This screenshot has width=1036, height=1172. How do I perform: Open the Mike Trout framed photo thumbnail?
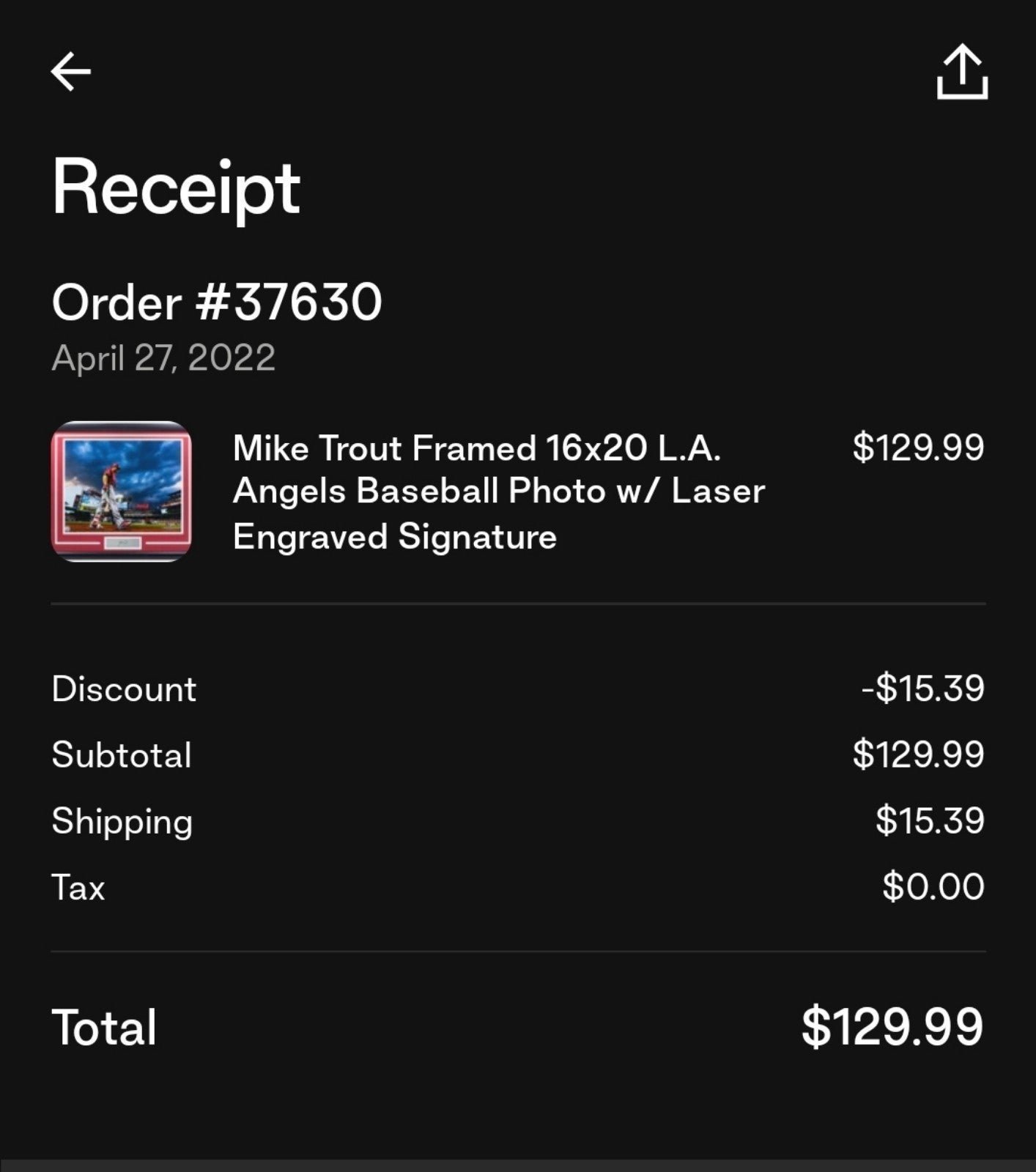point(122,492)
